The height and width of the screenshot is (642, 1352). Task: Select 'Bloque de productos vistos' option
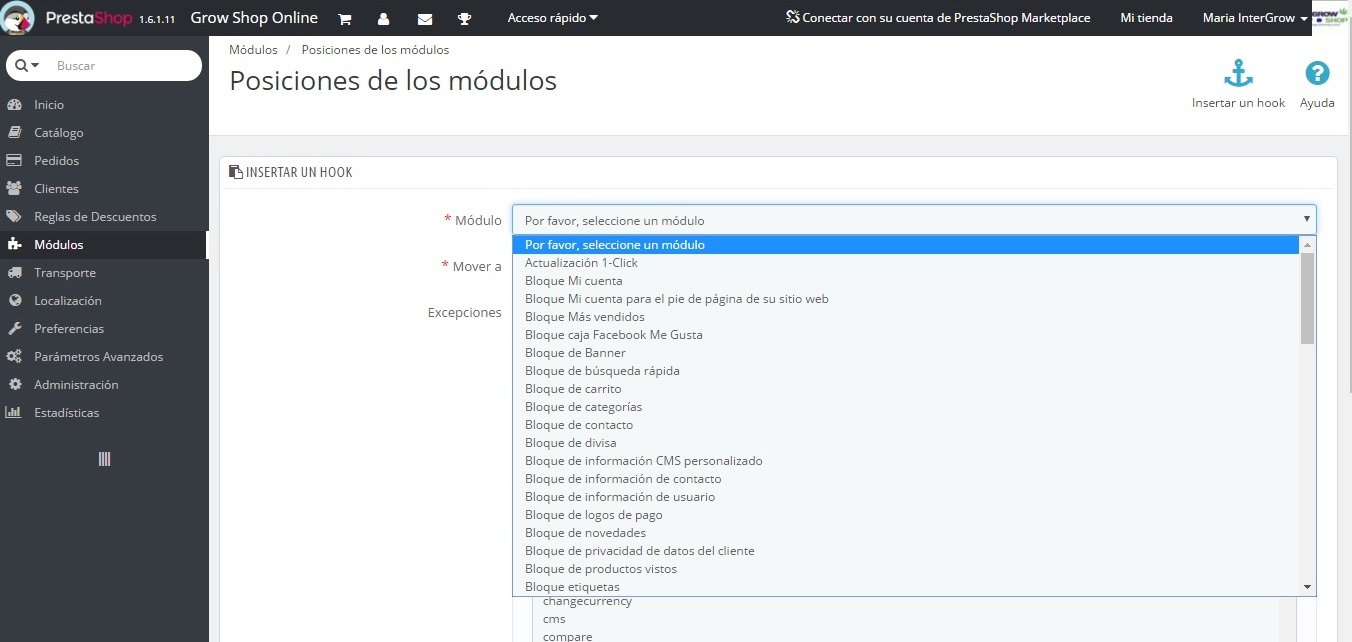point(906,569)
